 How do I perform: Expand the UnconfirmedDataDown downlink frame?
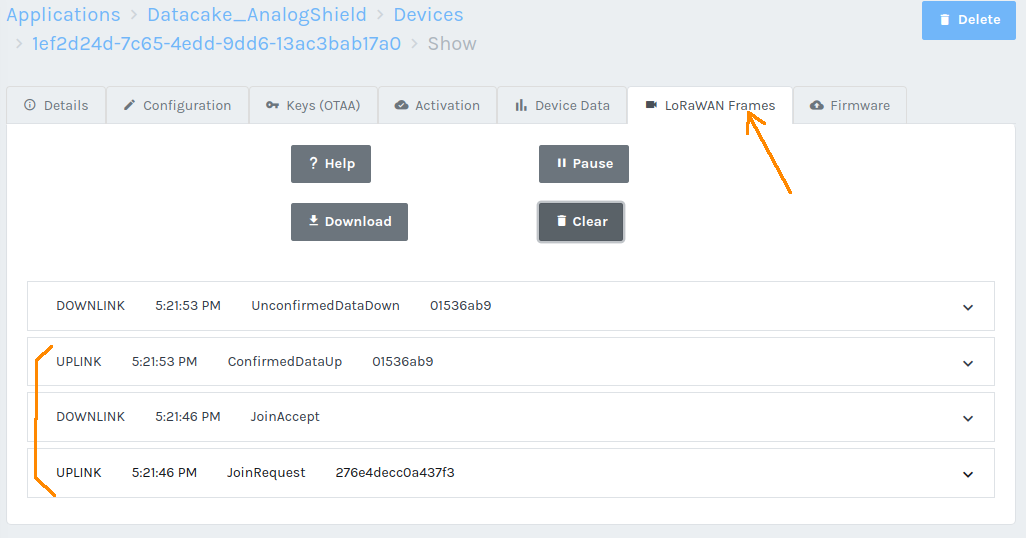pos(967,307)
